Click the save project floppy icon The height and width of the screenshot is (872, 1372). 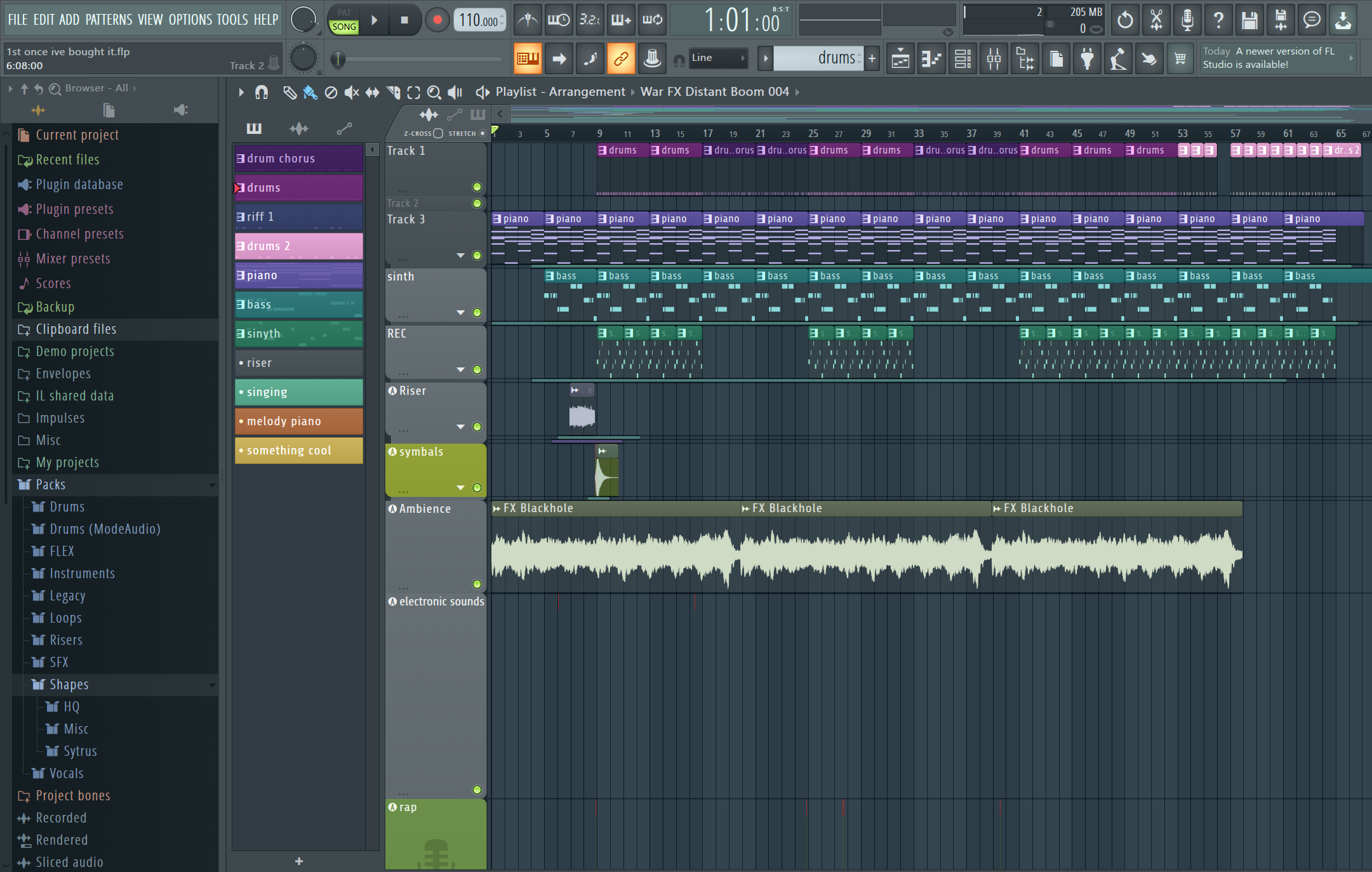[x=1249, y=20]
